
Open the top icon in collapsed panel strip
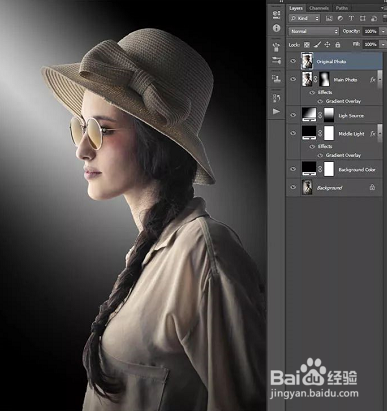pos(276,14)
